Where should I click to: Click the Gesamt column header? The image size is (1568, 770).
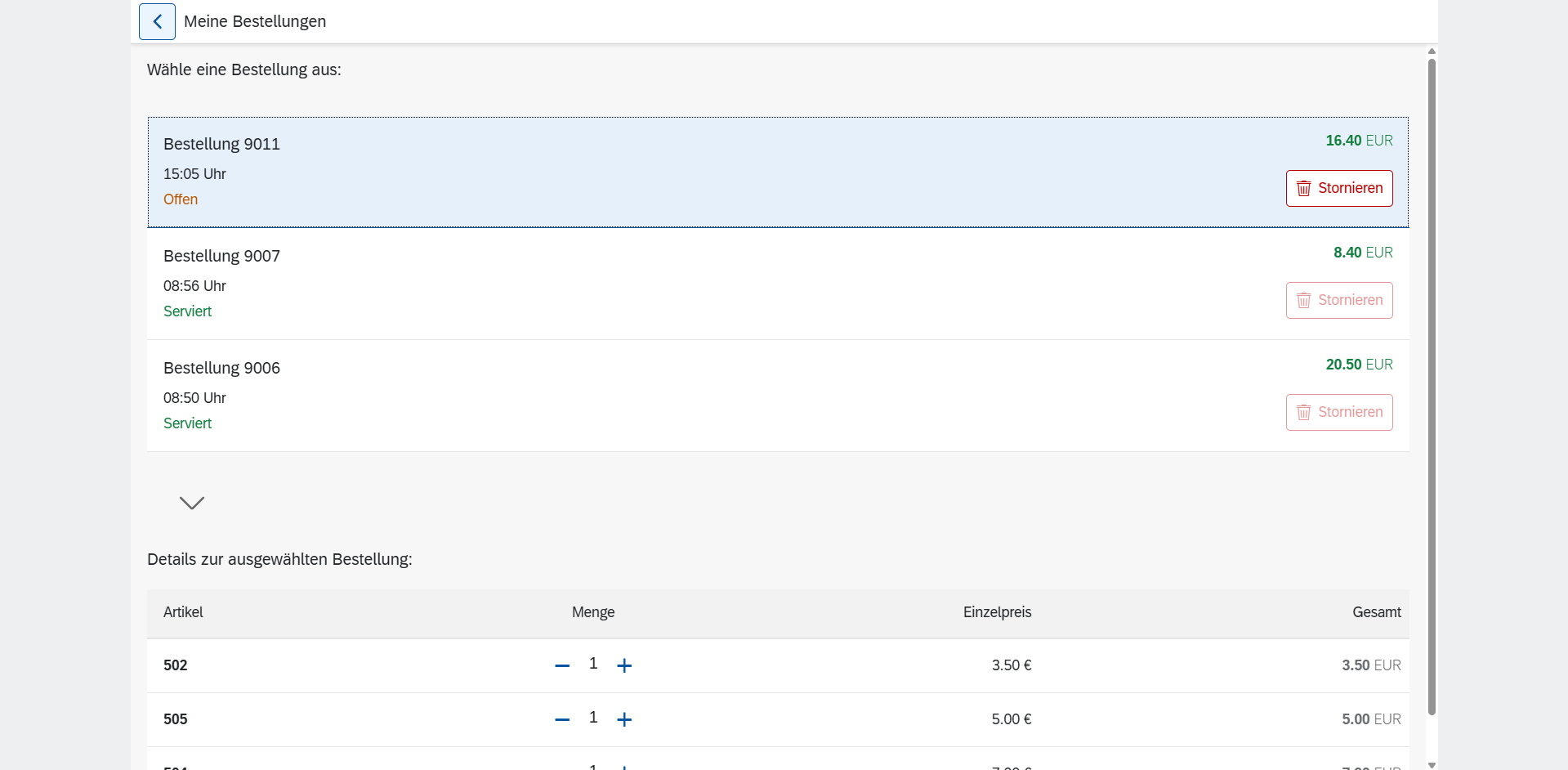[x=1376, y=613]
